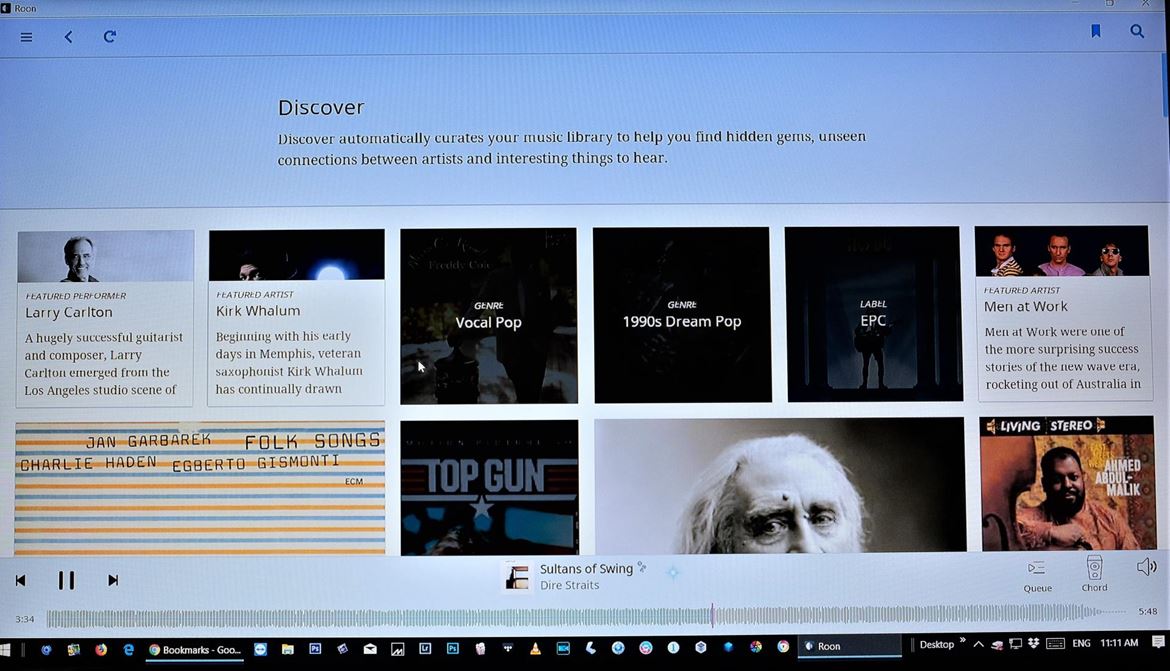
Task: Open the Kirk Whalum featured artist card
Action: 296,318
